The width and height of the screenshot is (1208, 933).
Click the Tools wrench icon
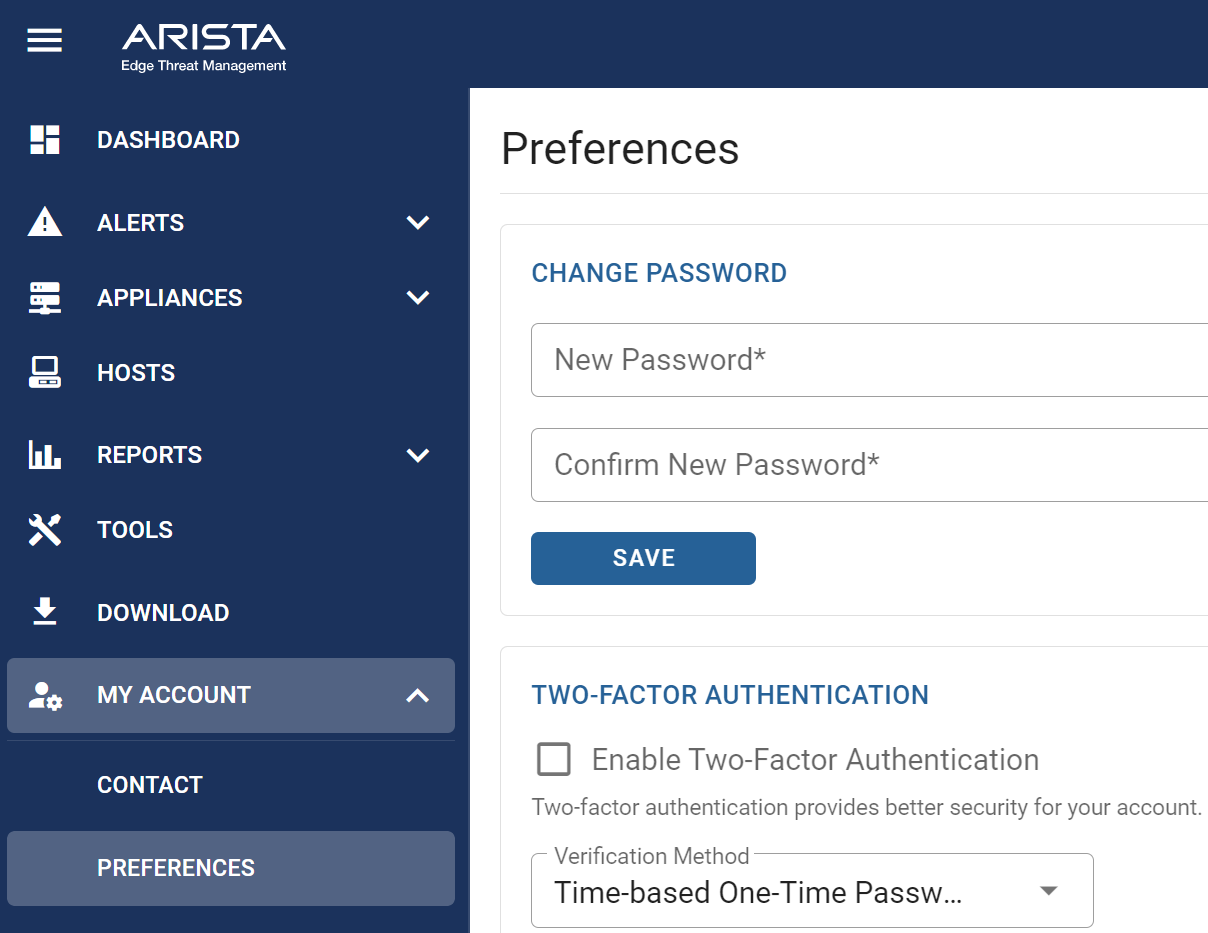pos(45,530)
